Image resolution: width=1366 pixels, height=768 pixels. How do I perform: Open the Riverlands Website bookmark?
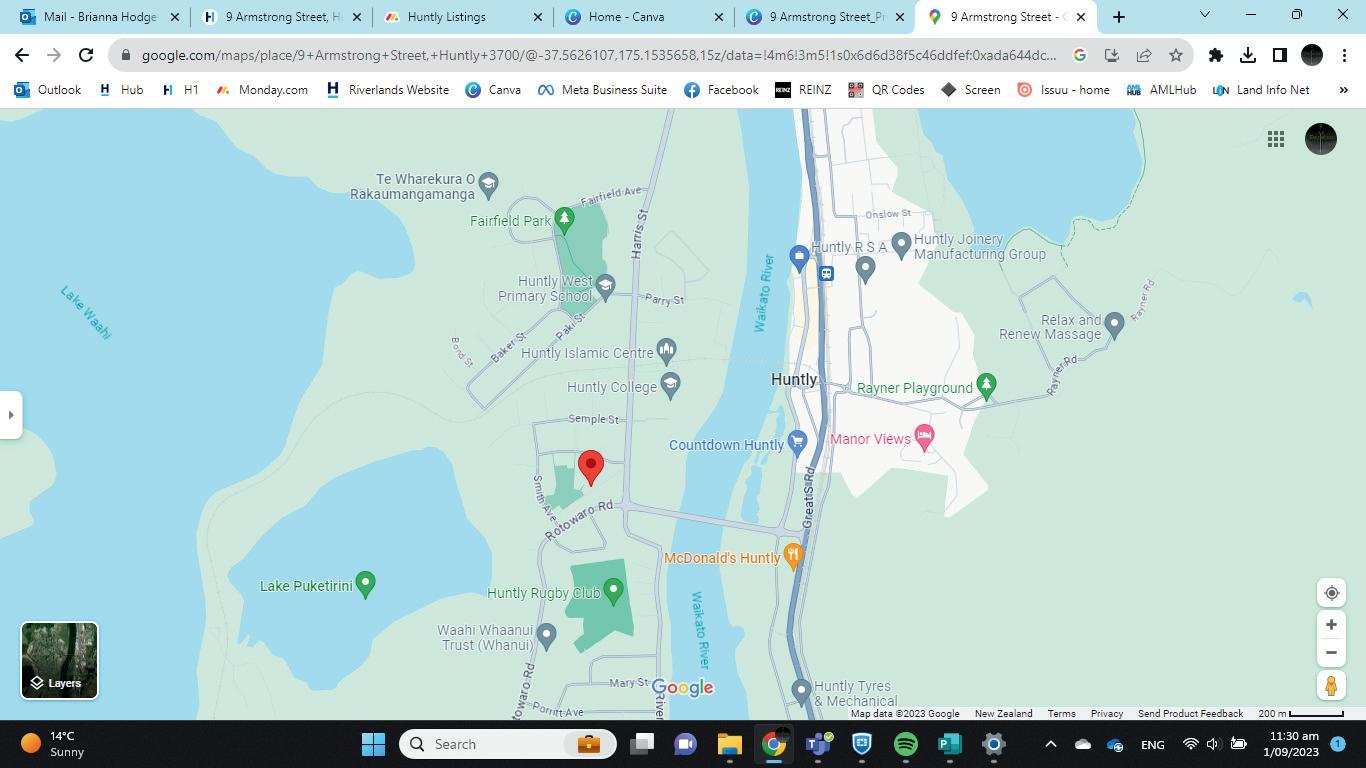click(x=387, y=90)
